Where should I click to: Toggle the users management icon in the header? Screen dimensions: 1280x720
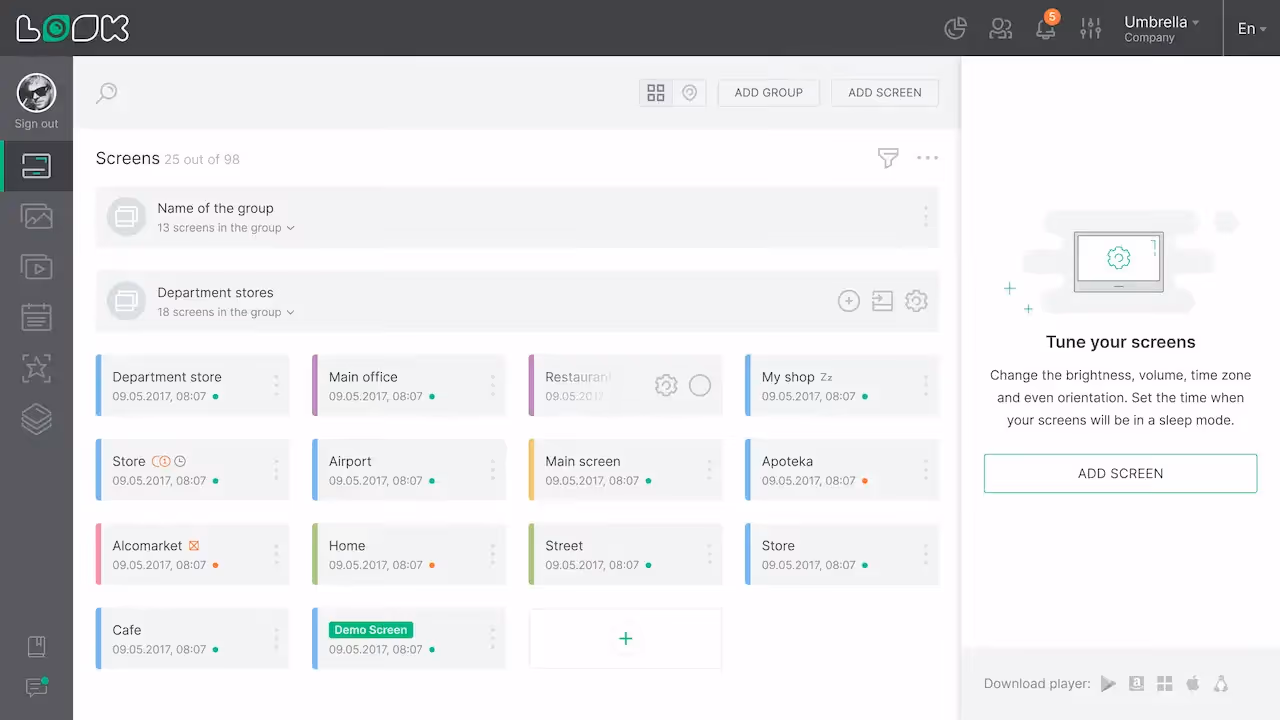1000,28
